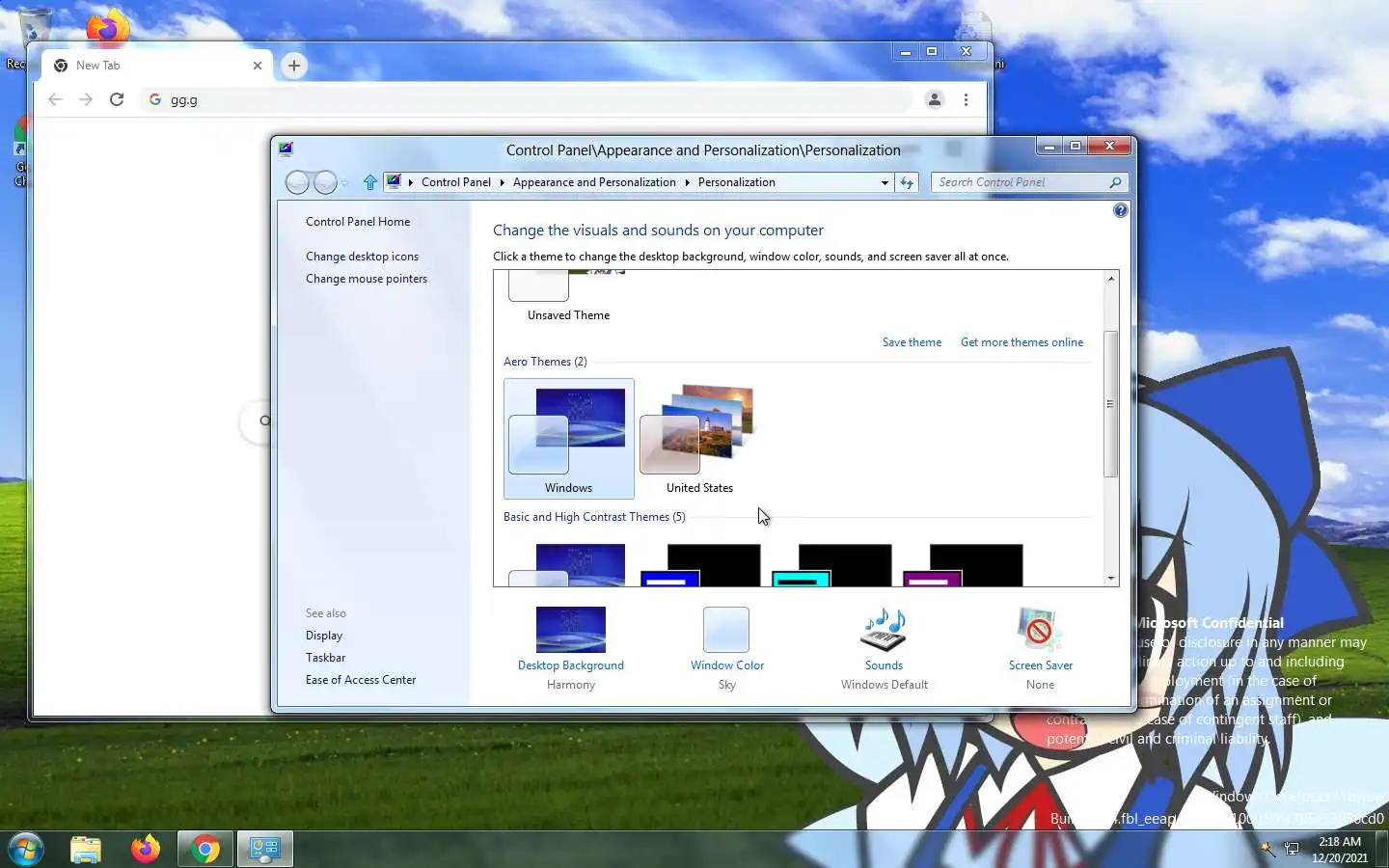The width and height of the screenshot is (1389, 868).
Task: Click Change desktop icons link
Action: (362, 257)
